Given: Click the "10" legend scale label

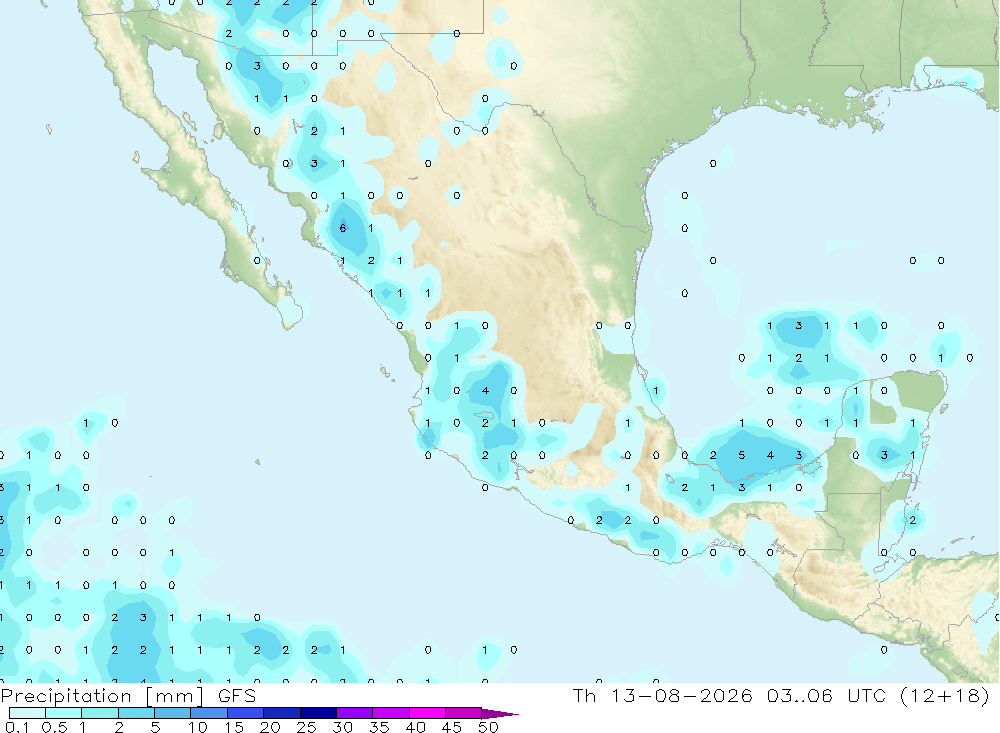Looking at the screenshot, I should [x=198, y=727].
